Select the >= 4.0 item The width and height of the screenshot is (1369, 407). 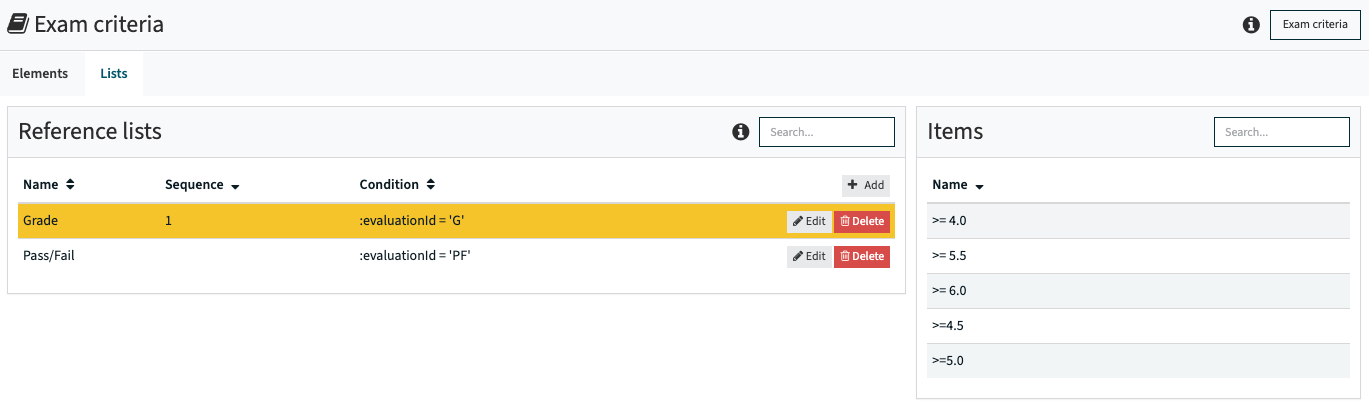click(1138, 221)
